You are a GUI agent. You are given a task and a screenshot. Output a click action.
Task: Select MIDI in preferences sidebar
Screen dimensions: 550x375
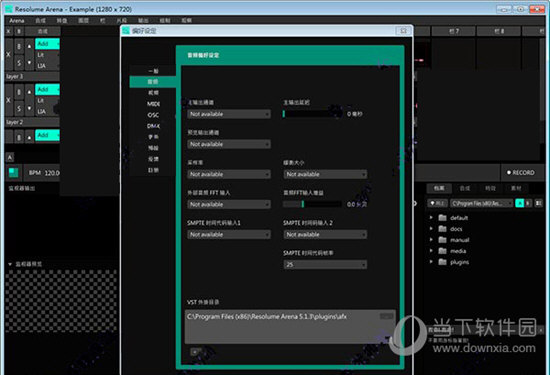153,104
